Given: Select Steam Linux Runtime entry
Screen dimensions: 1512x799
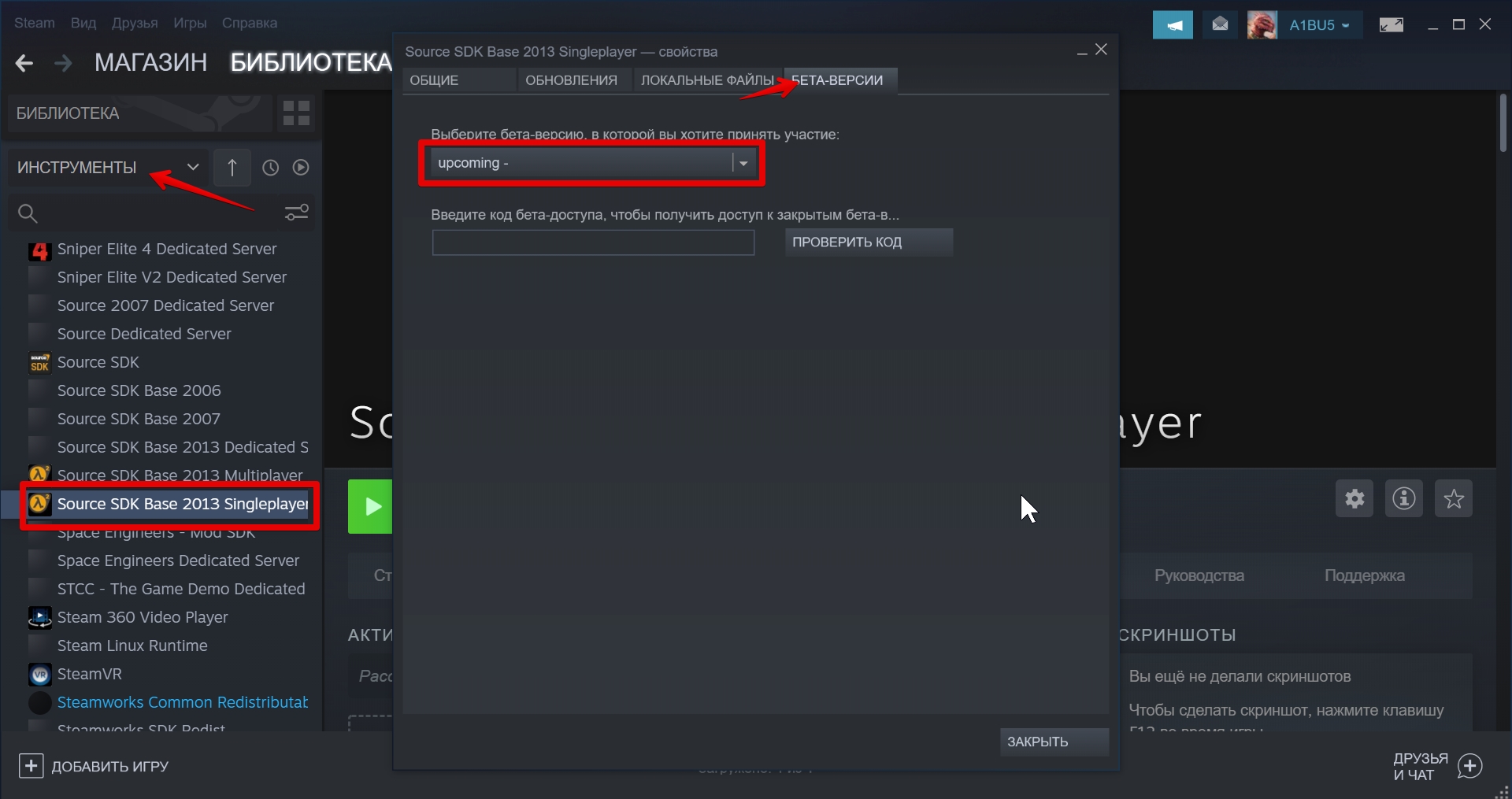Looking at the screenshot, I should (x=132, y=645).
